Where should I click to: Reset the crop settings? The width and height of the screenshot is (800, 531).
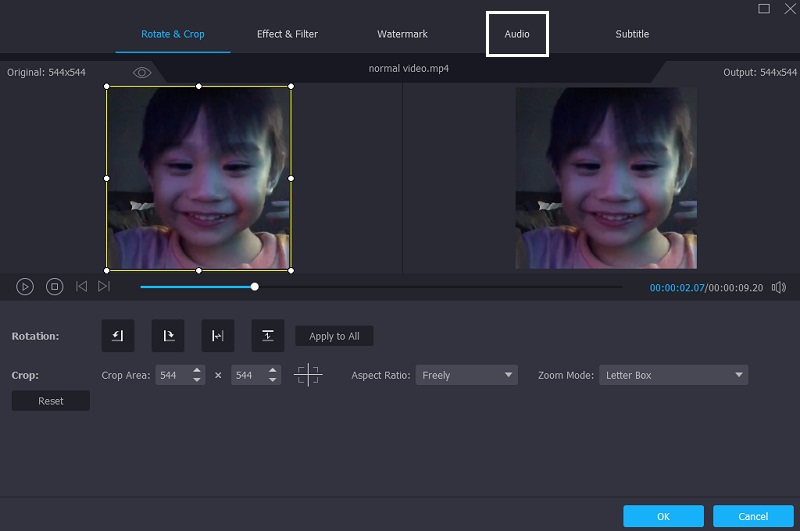[x=51, y=401]
